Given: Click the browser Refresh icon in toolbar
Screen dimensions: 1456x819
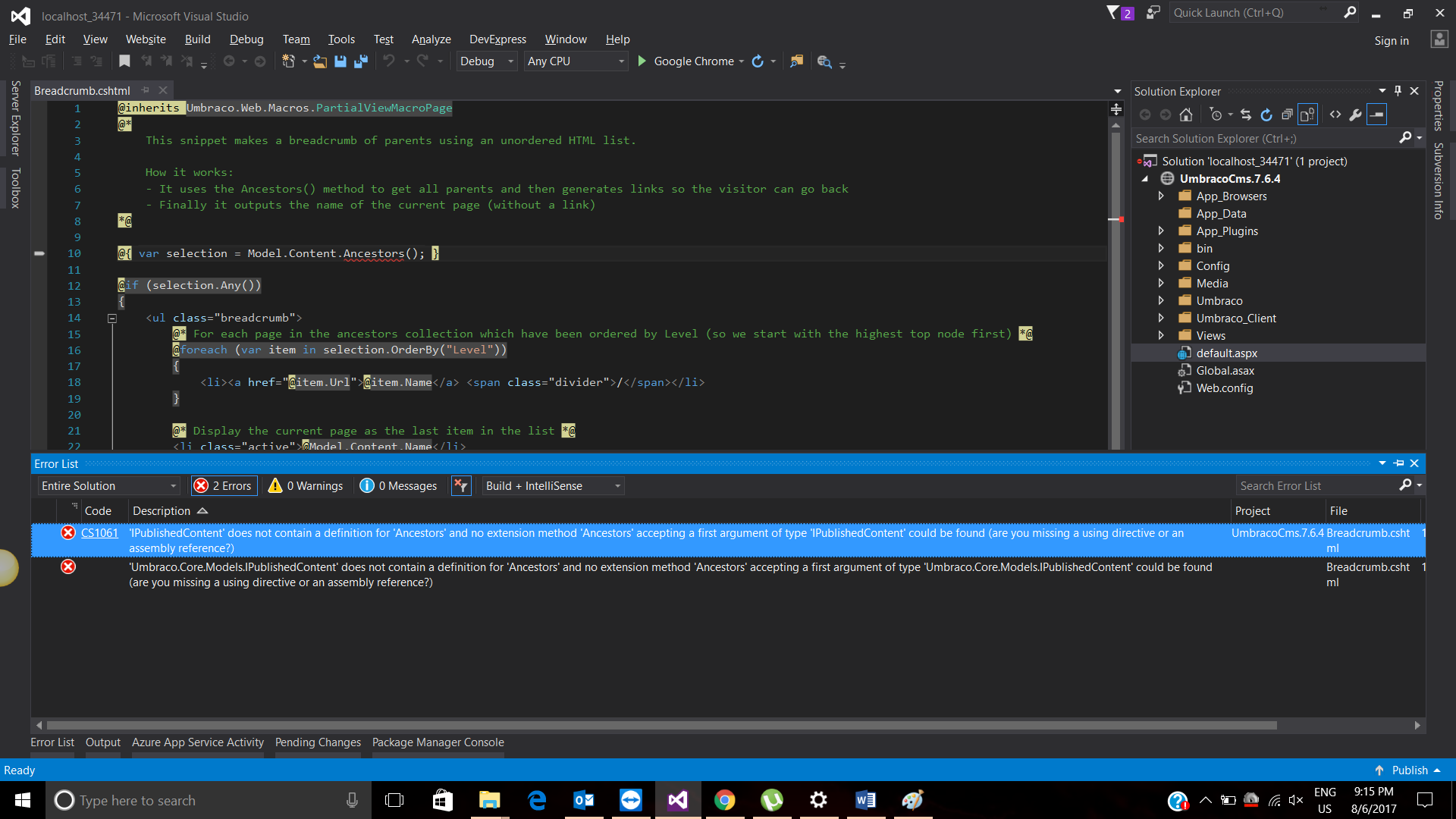Looking at the screenshot, I should (758, 61).
